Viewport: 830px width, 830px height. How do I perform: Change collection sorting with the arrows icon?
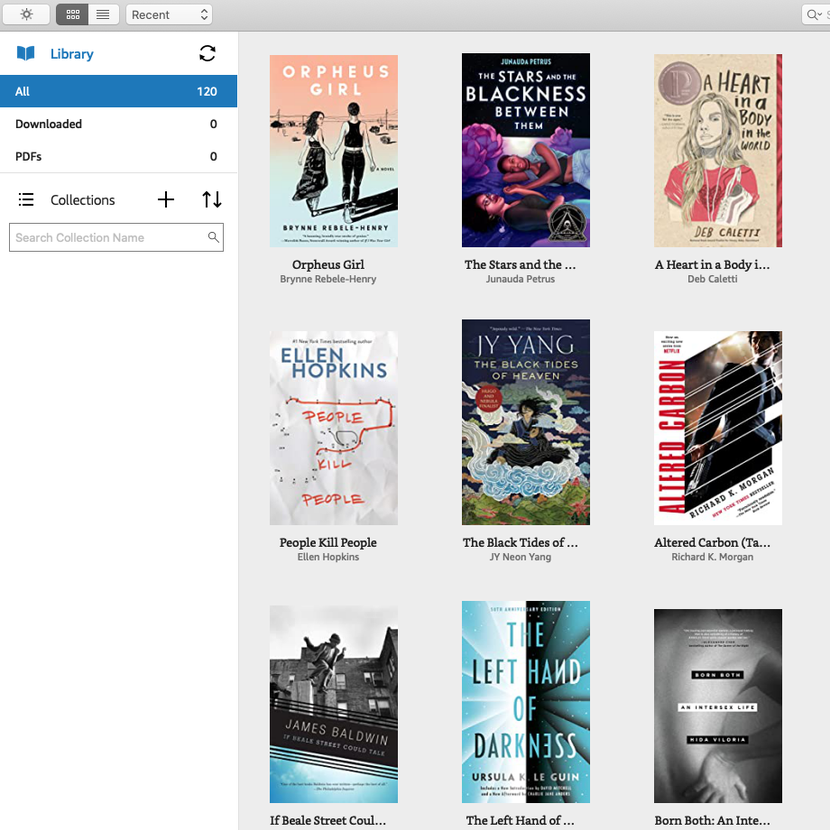point(211,200)
